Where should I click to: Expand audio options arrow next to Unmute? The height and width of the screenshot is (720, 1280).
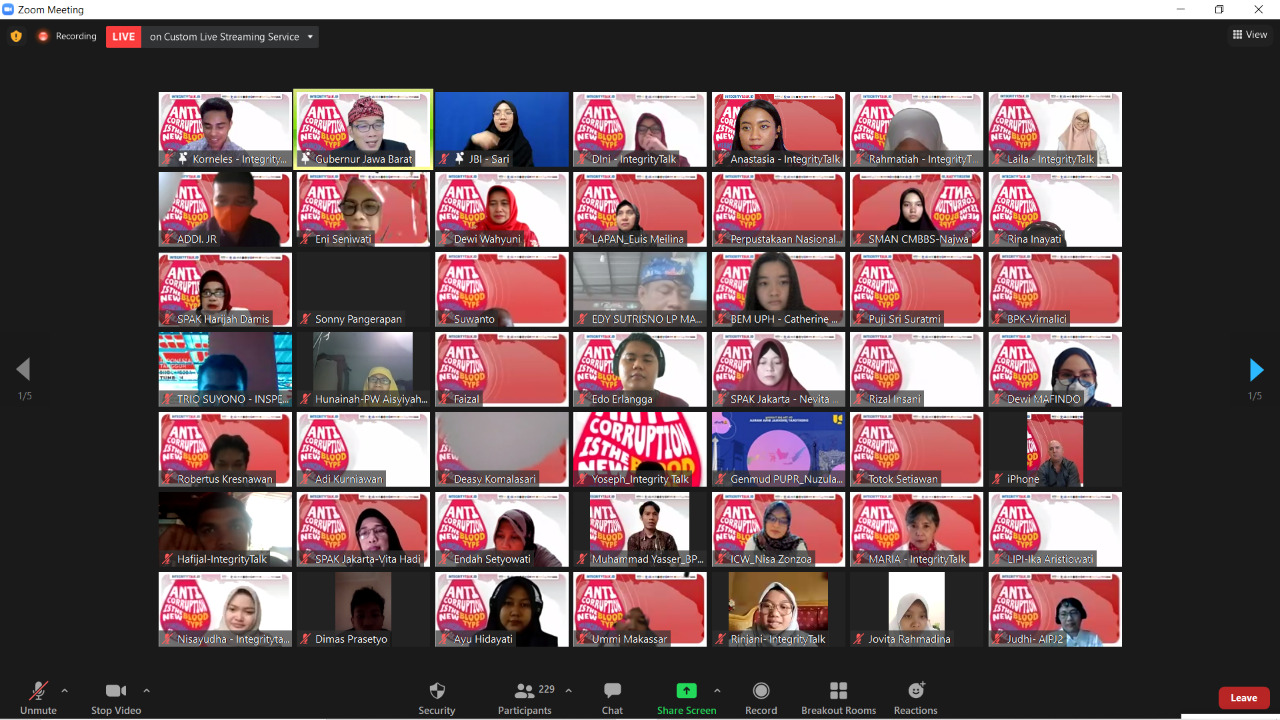(65, 691)
